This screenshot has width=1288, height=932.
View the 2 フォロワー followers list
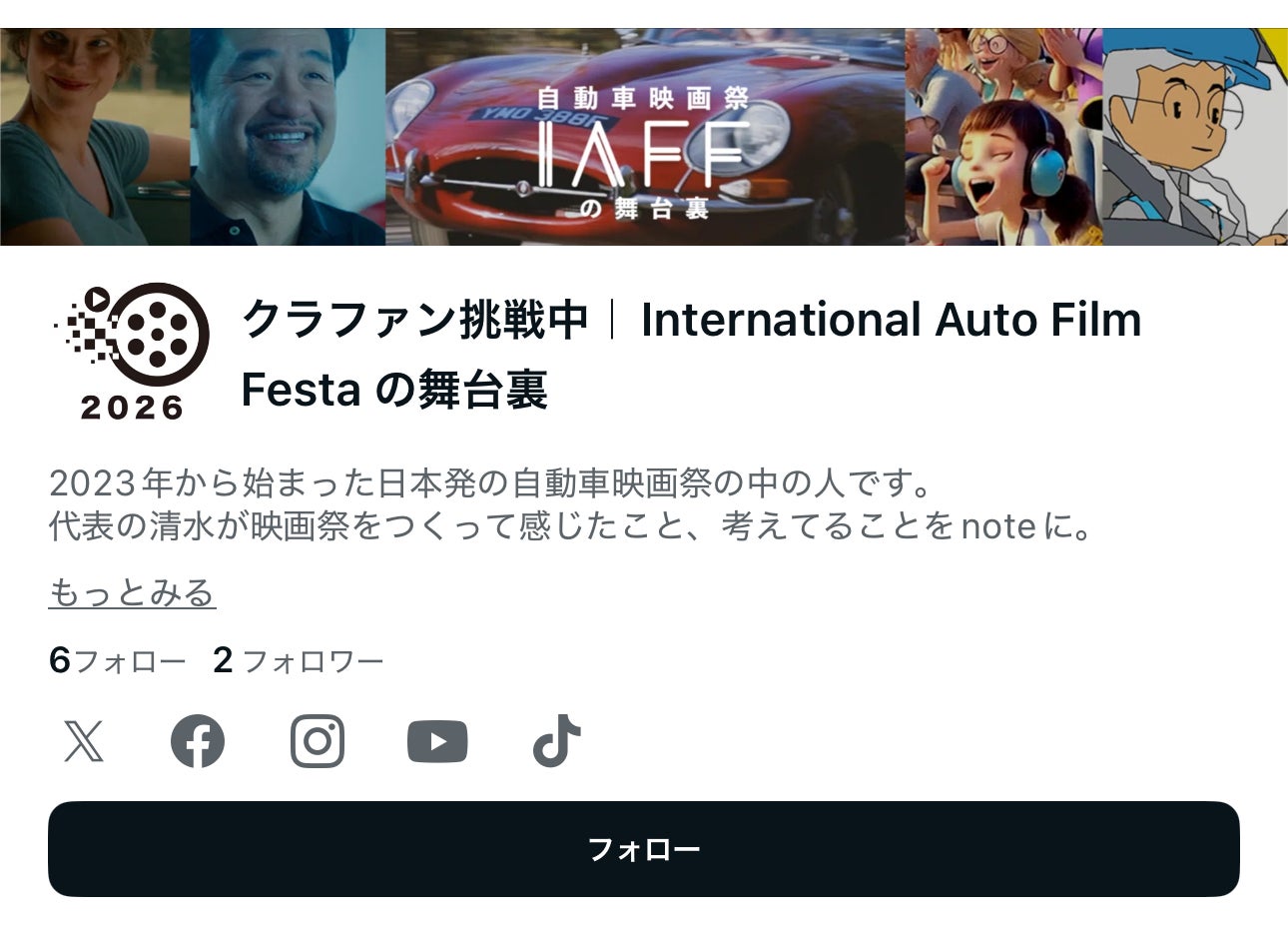298,660
